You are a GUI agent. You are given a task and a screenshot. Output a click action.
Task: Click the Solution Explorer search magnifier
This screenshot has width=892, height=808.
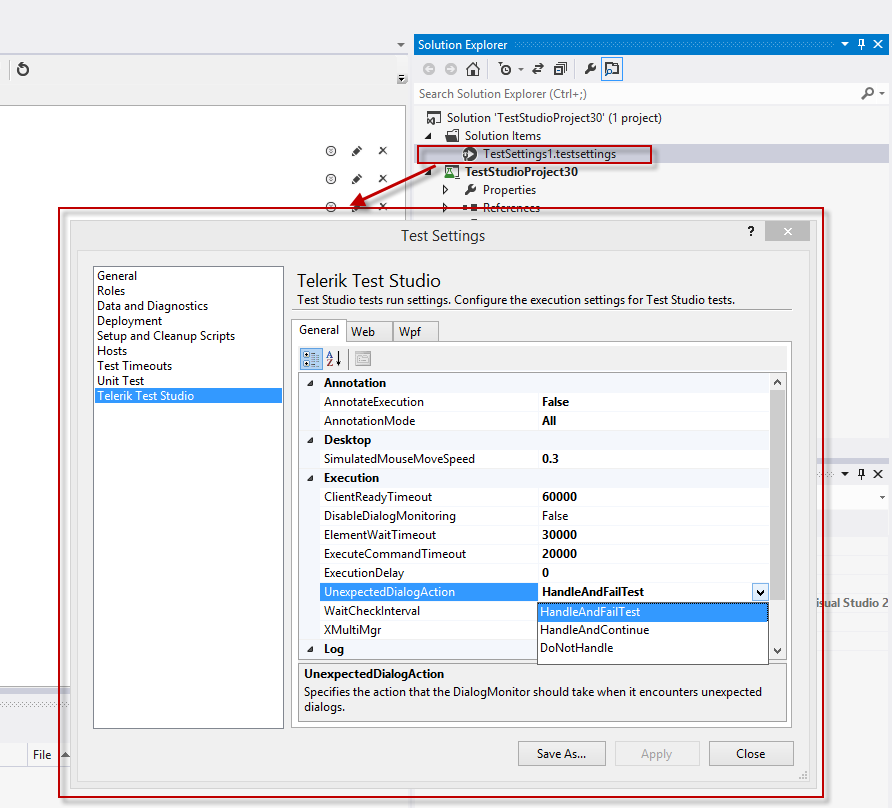click(x=868, y=93)
